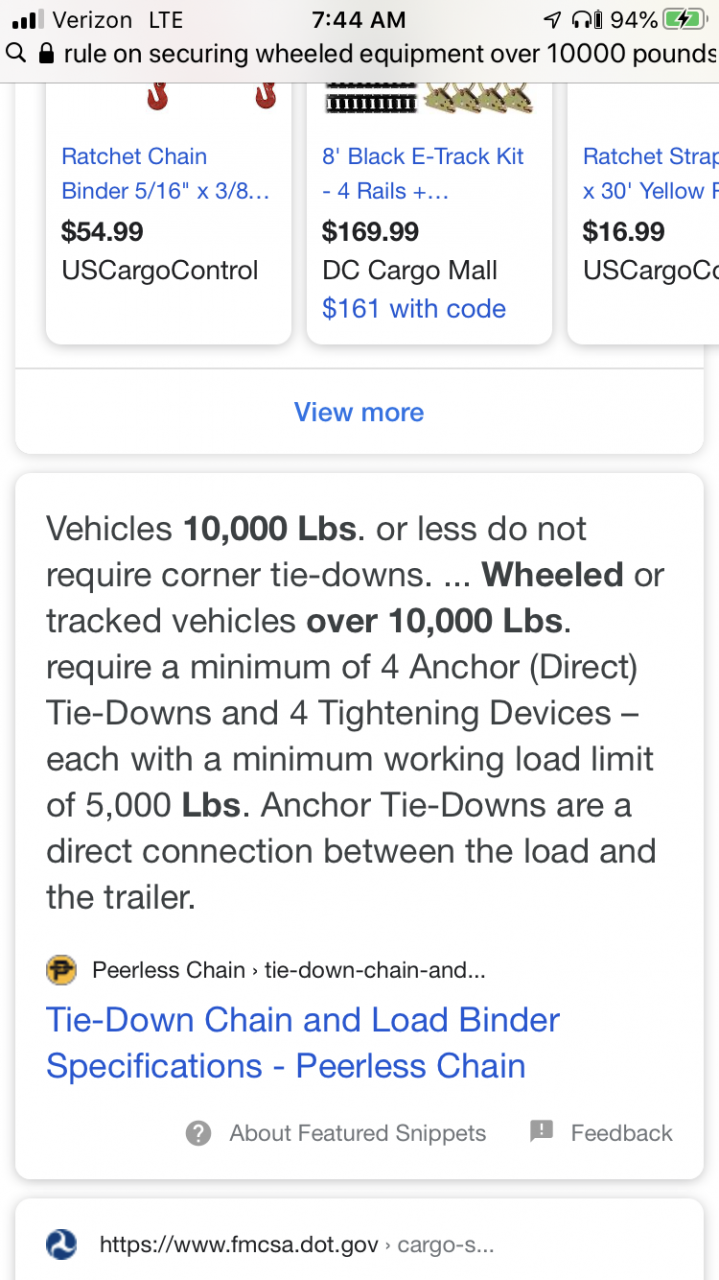This screenshot has width=719, height=1280.
Task: Click the question mark About Snippets icon
Action: (x=199, y=1133)
